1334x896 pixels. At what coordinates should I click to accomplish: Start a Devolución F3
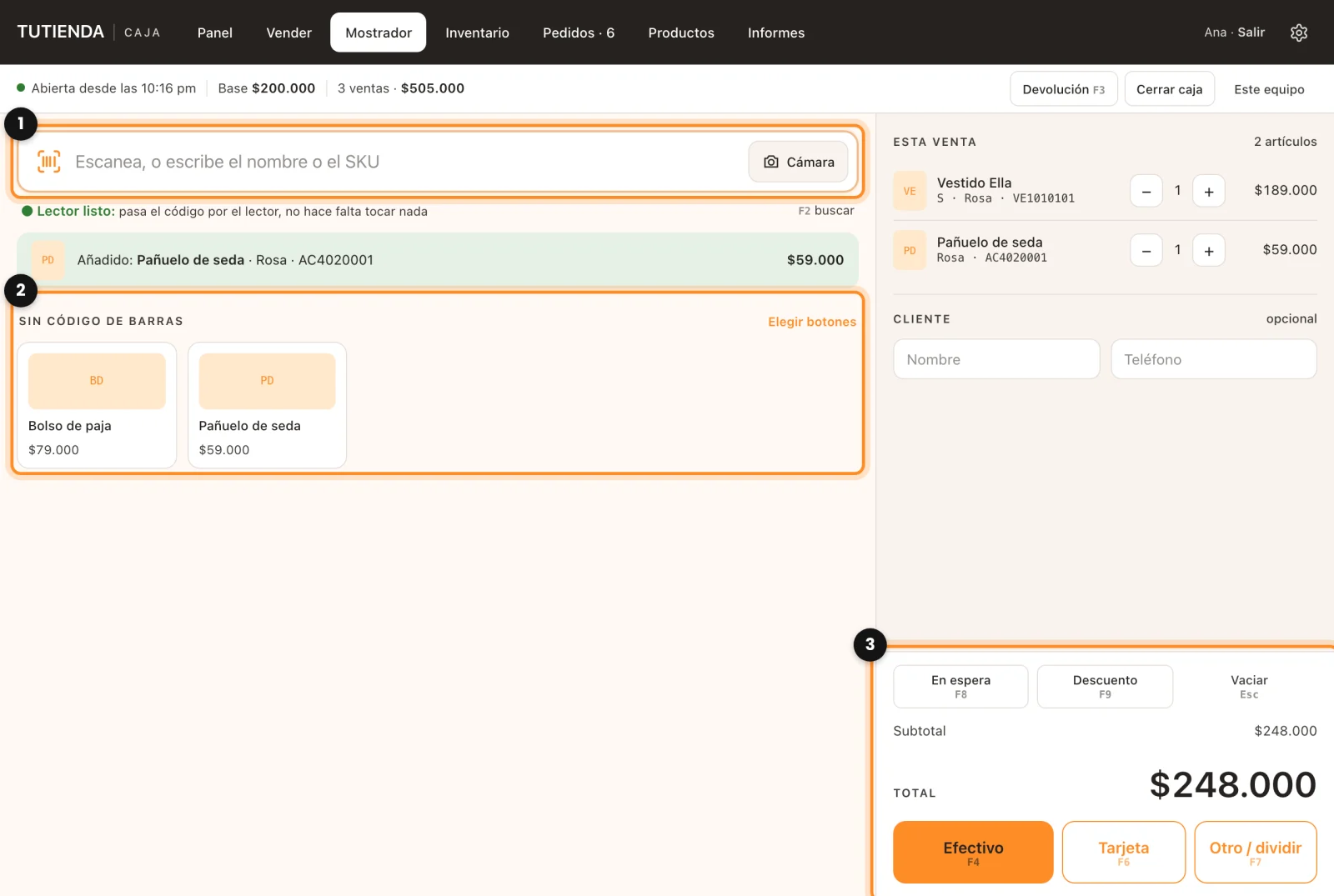pos(1064,89)
